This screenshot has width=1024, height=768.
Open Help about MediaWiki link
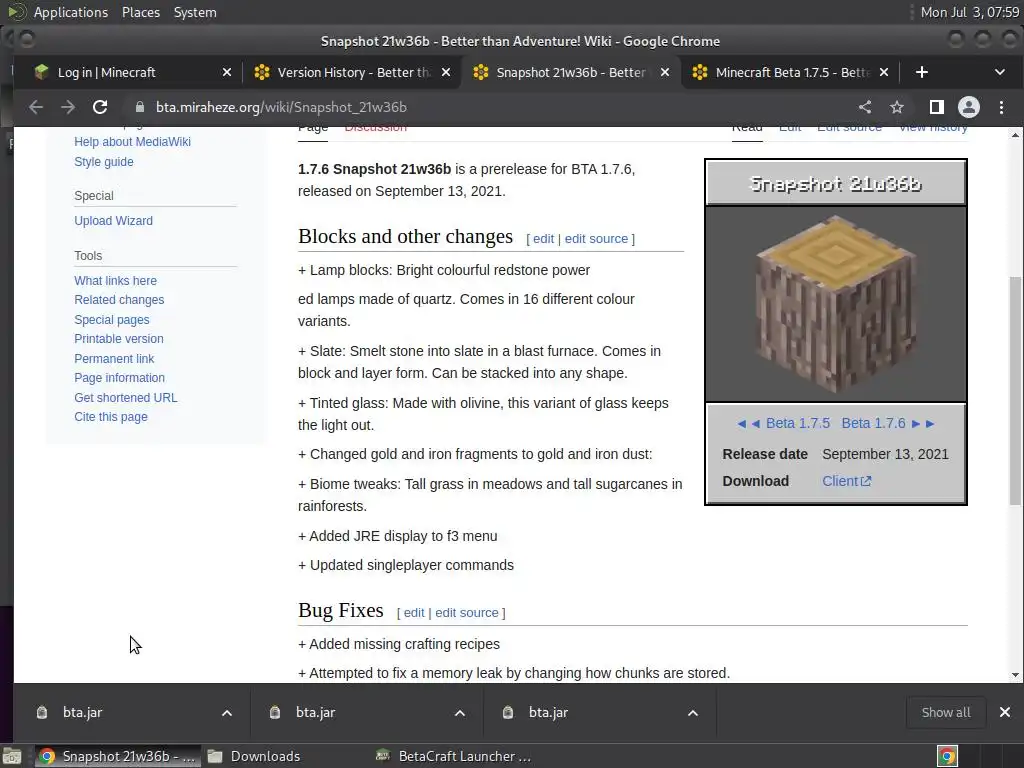tap(133, 142)
